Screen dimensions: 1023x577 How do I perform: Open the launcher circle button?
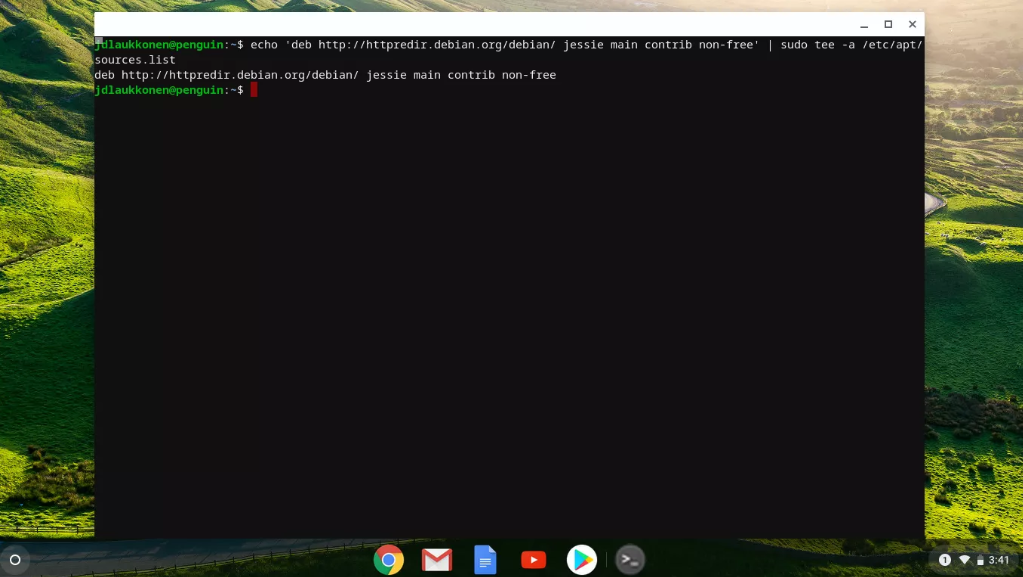[15, 560]
